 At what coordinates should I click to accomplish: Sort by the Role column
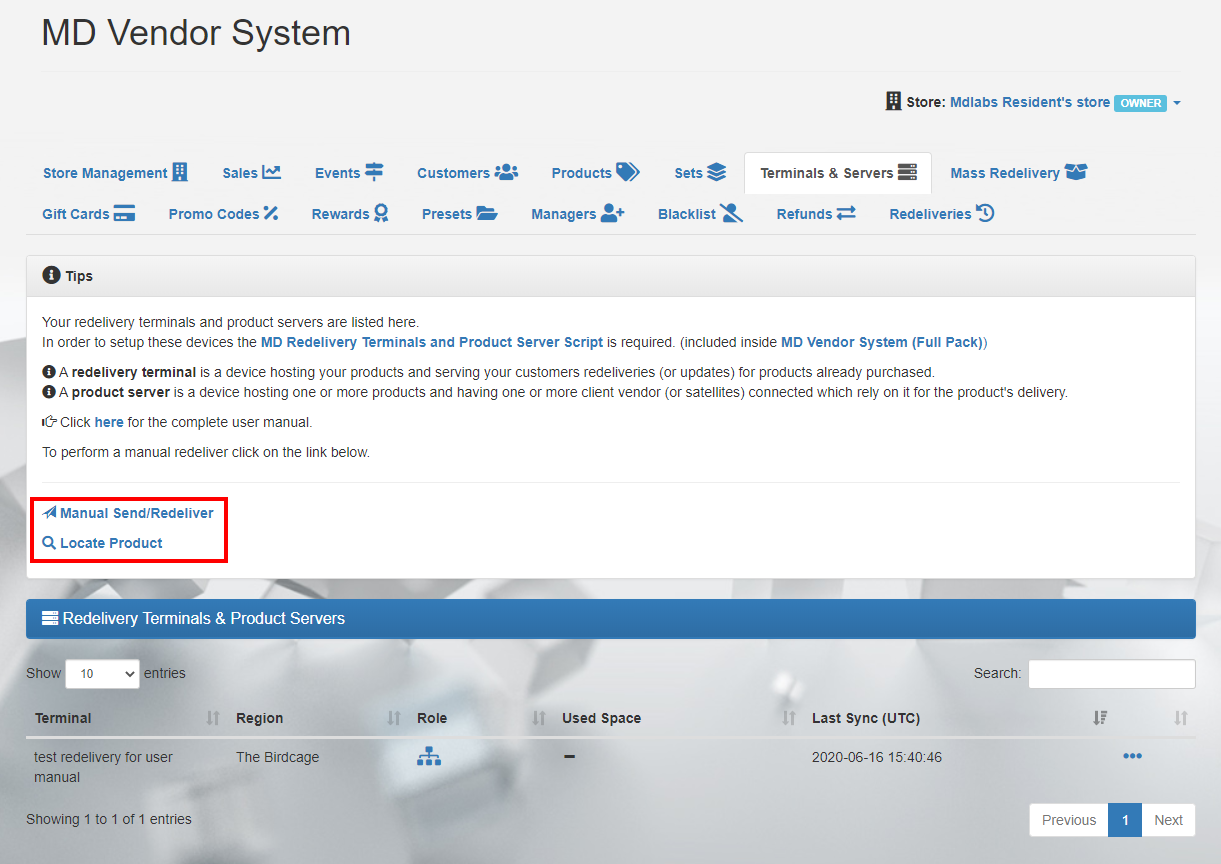tap(481, 718)
